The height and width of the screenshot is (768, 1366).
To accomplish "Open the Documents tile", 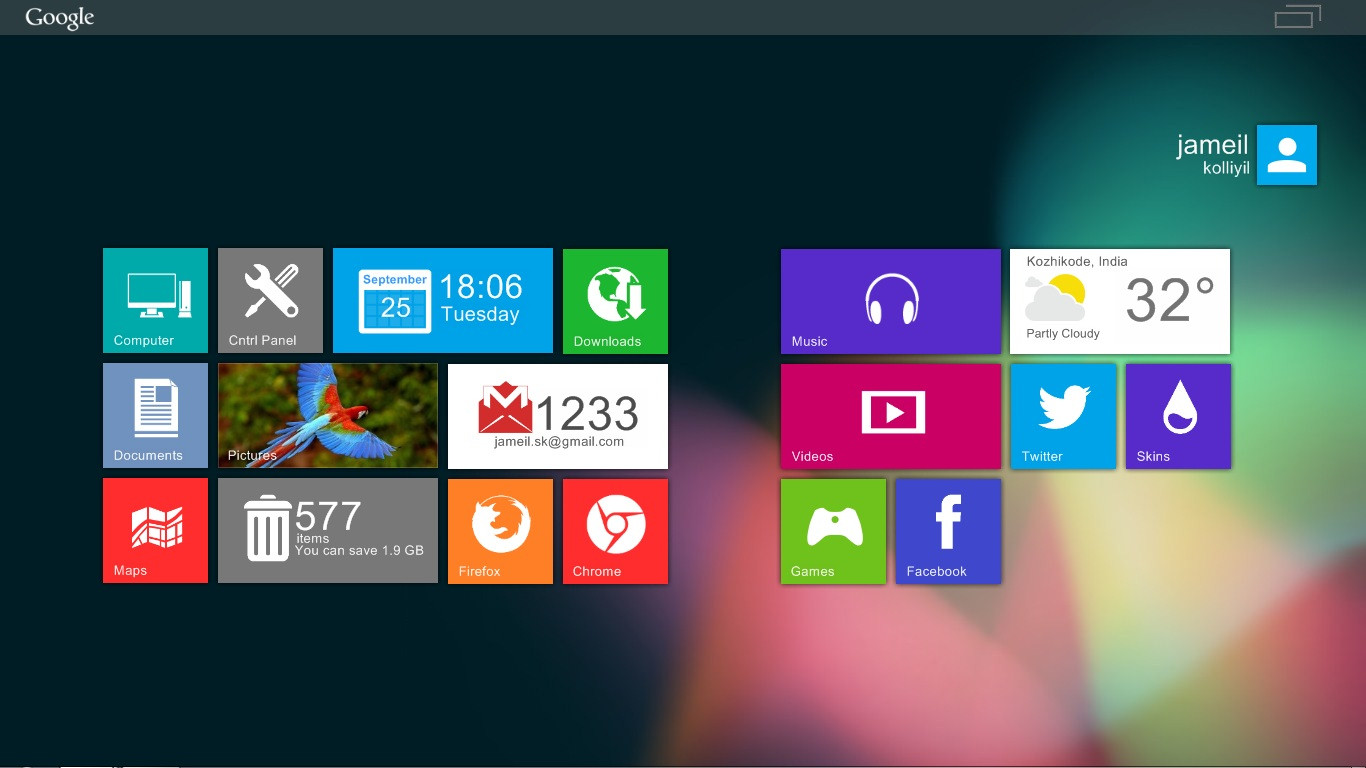I will click(155, 415).
